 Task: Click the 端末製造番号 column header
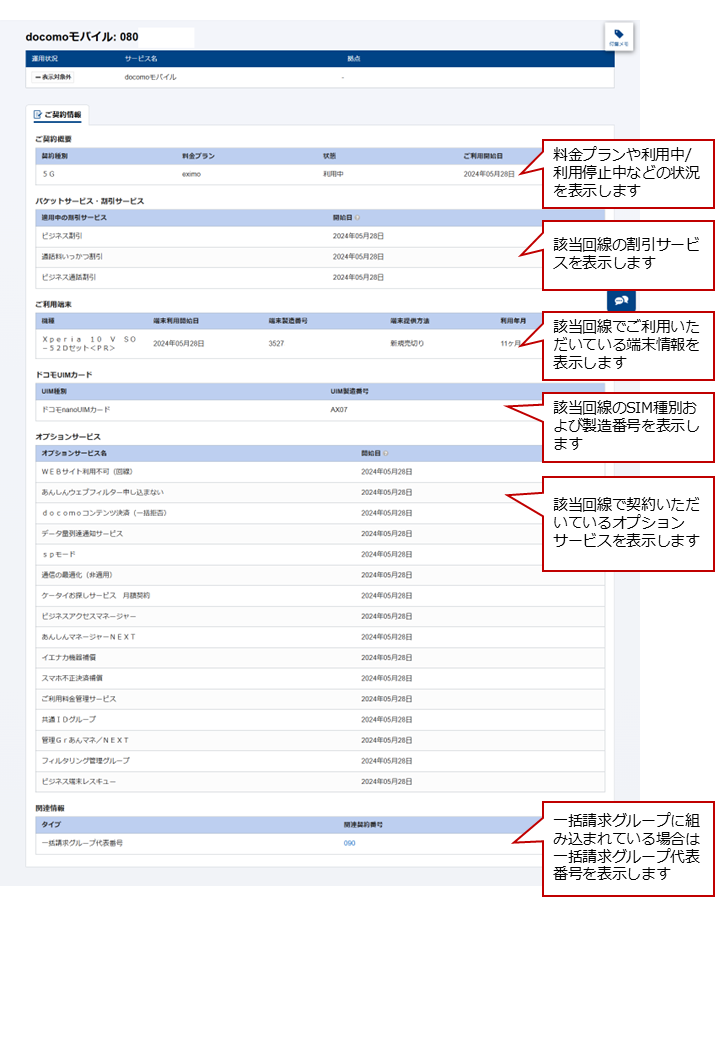point(288,320)
